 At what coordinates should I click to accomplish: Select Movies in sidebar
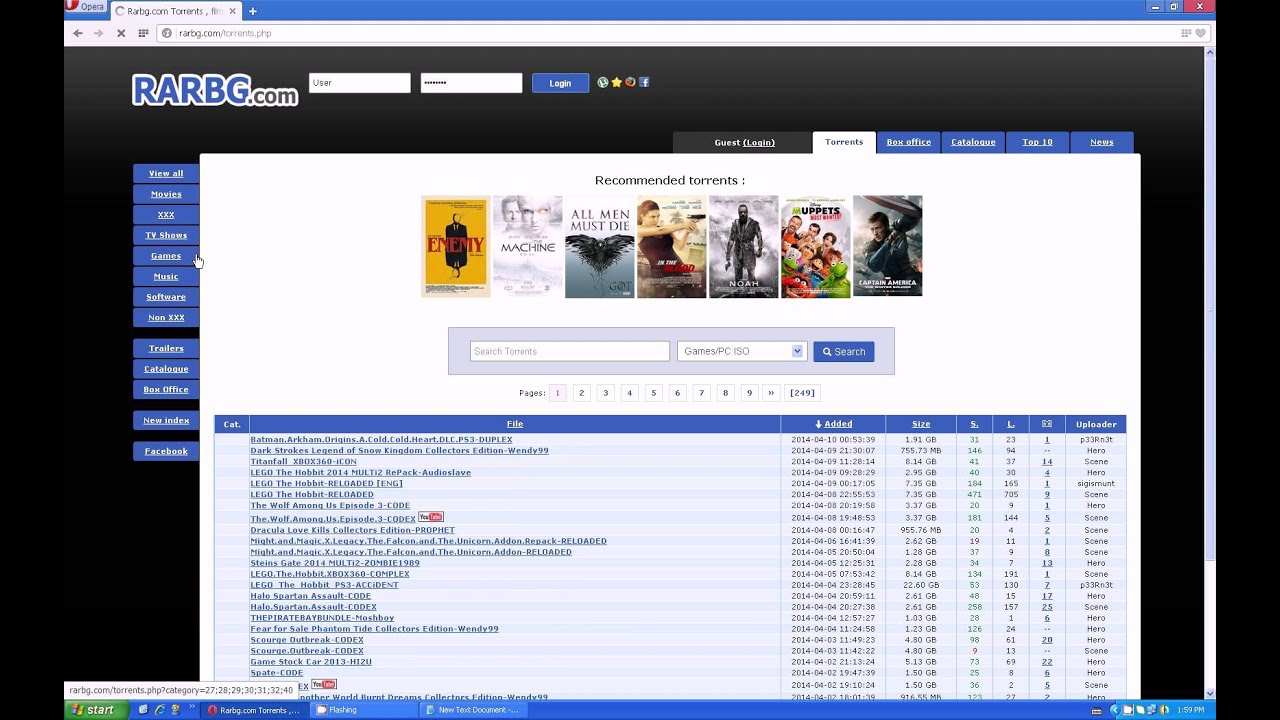(166, 194)
